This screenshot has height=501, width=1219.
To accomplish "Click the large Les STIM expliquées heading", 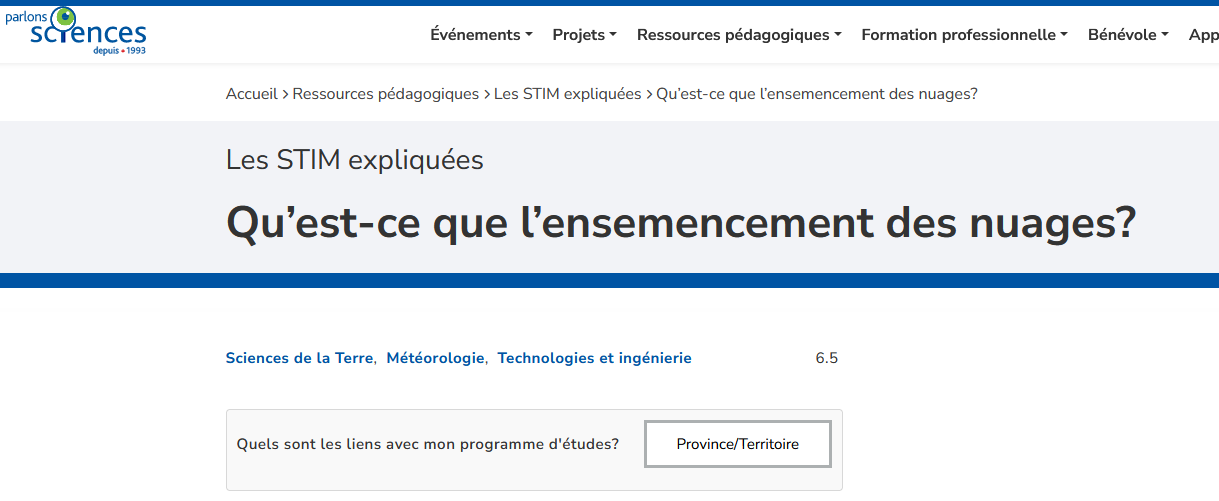I will coord(354,160).
